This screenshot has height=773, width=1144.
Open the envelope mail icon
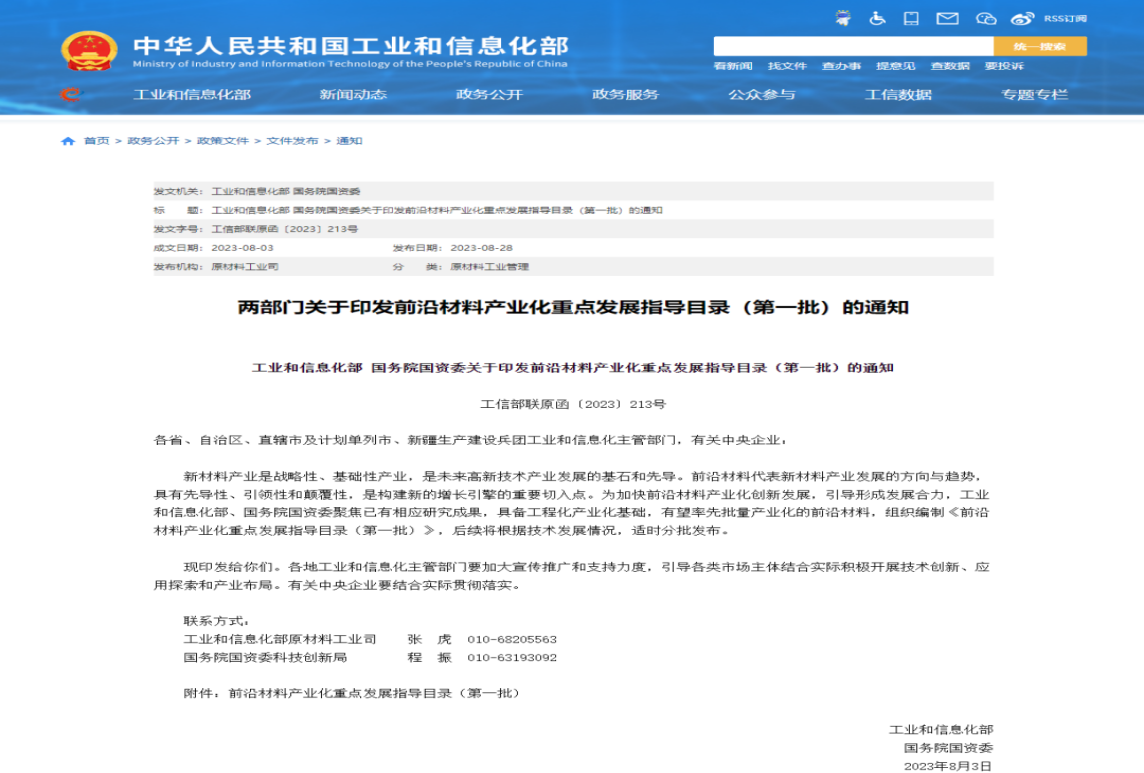click(x=946, y=18)
